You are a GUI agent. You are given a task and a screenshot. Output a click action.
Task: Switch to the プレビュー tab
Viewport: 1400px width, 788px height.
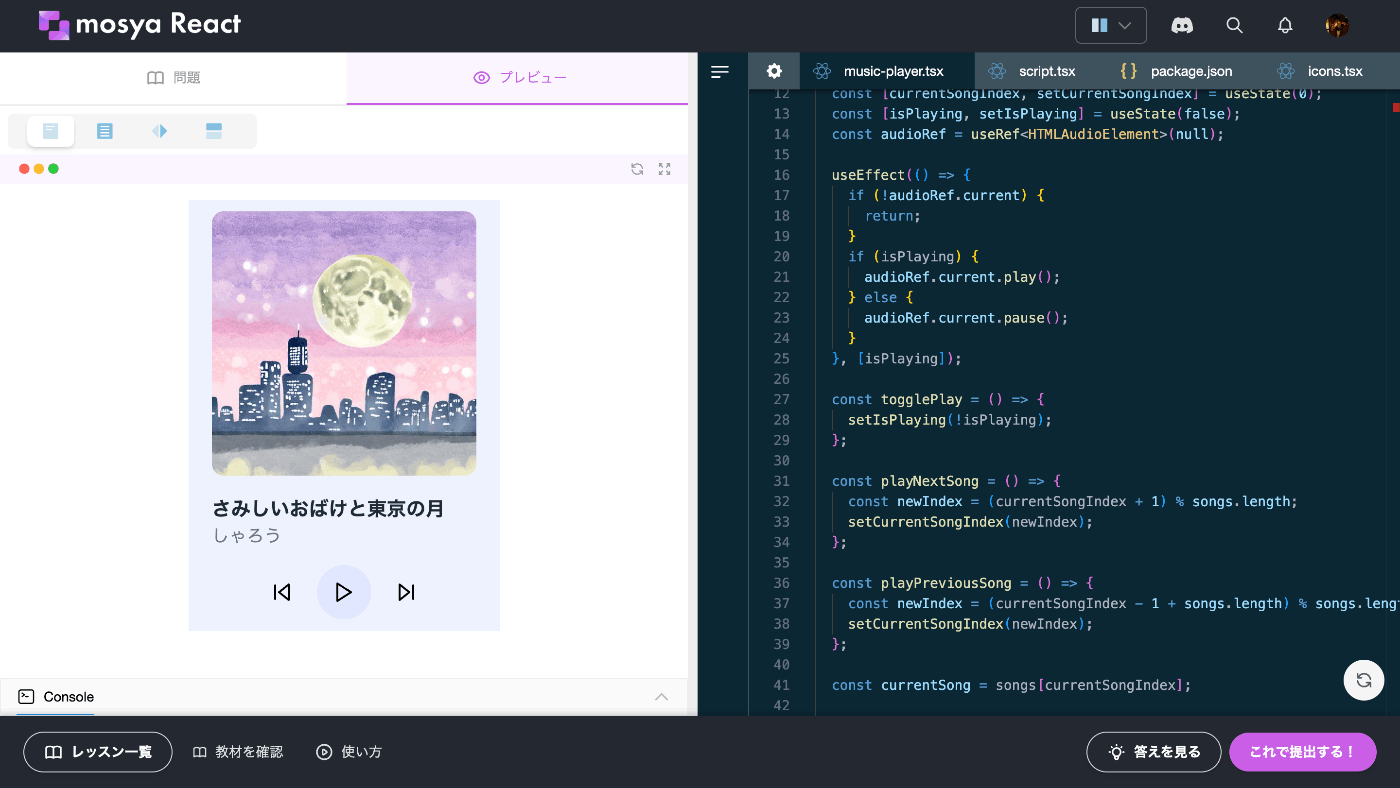(518, 78)
